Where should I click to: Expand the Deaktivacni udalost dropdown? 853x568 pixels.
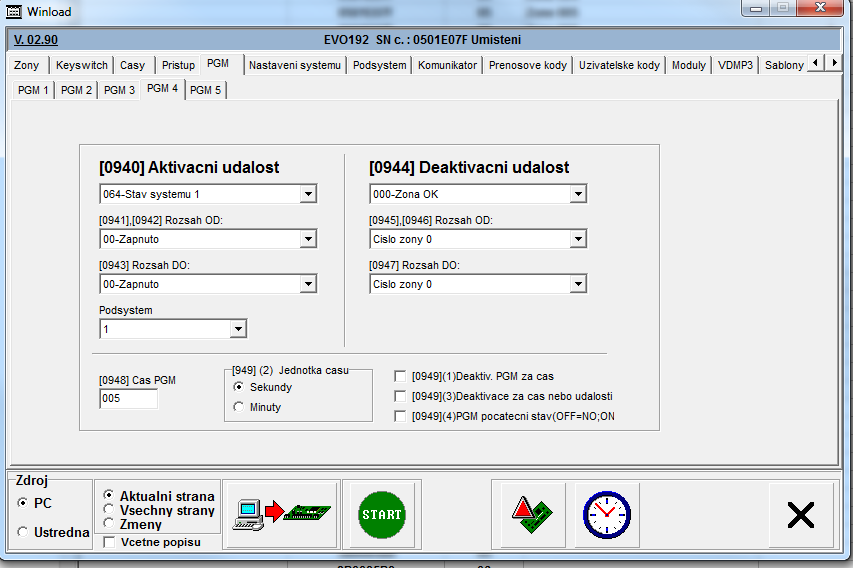(x=577, y=194)
